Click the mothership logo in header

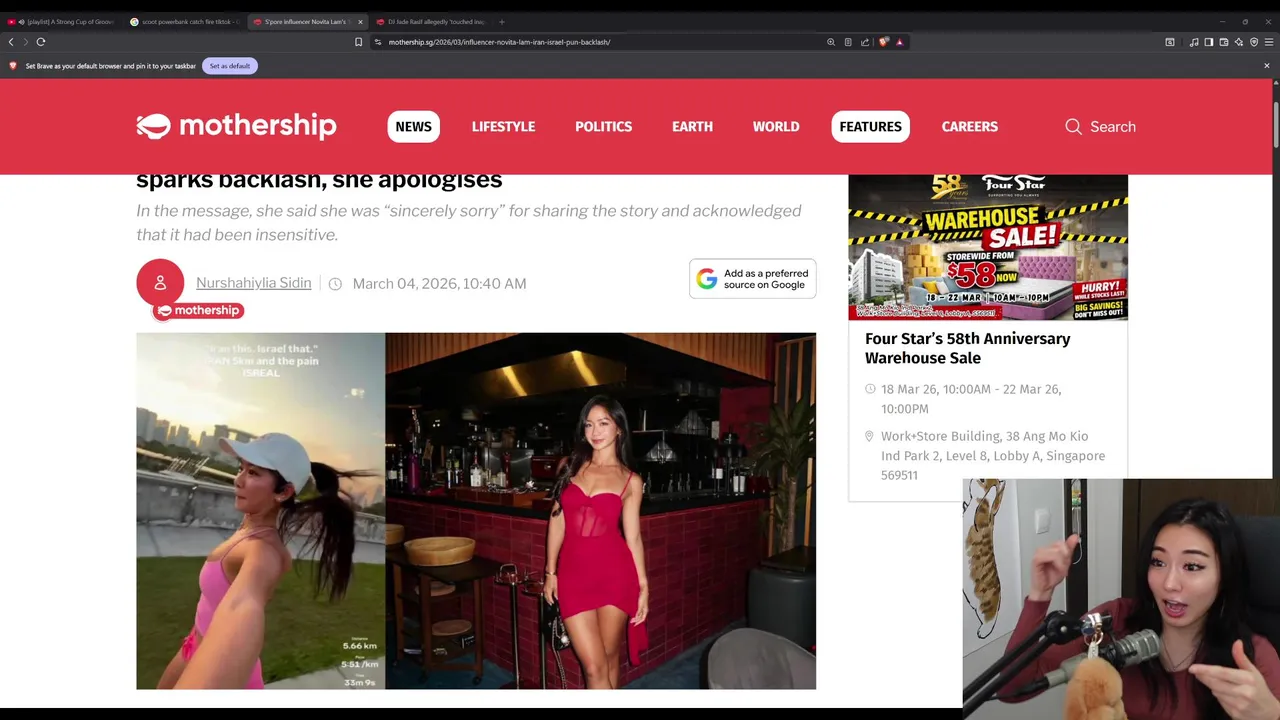coord(236,126)
